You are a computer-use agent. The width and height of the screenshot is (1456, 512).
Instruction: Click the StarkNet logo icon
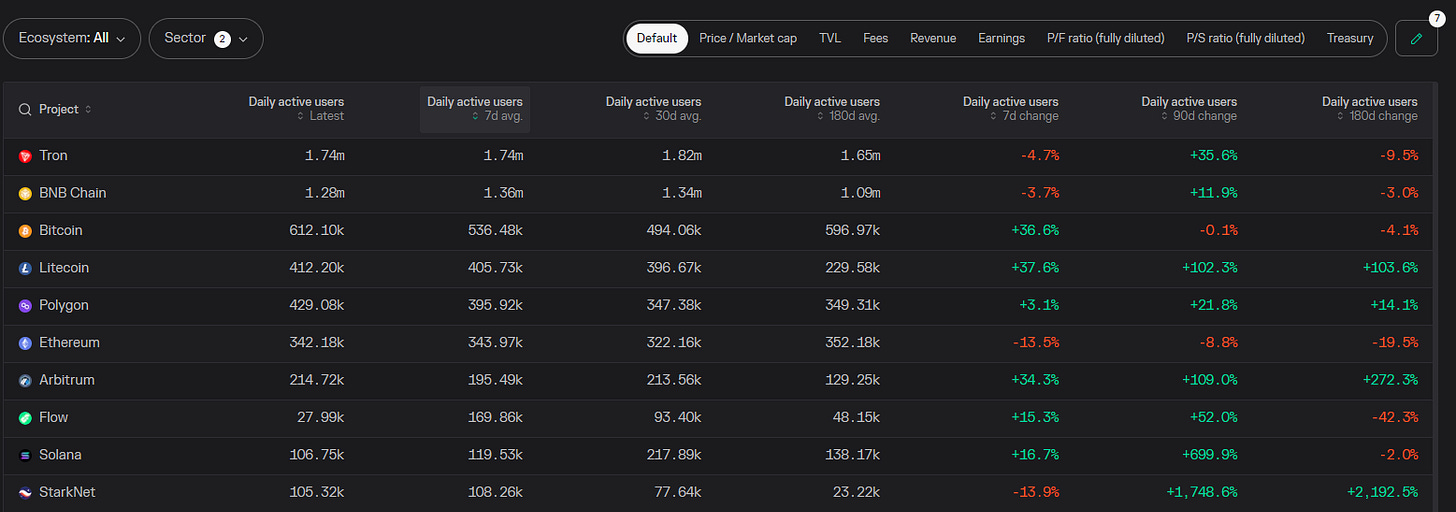(x=25, y=493)
